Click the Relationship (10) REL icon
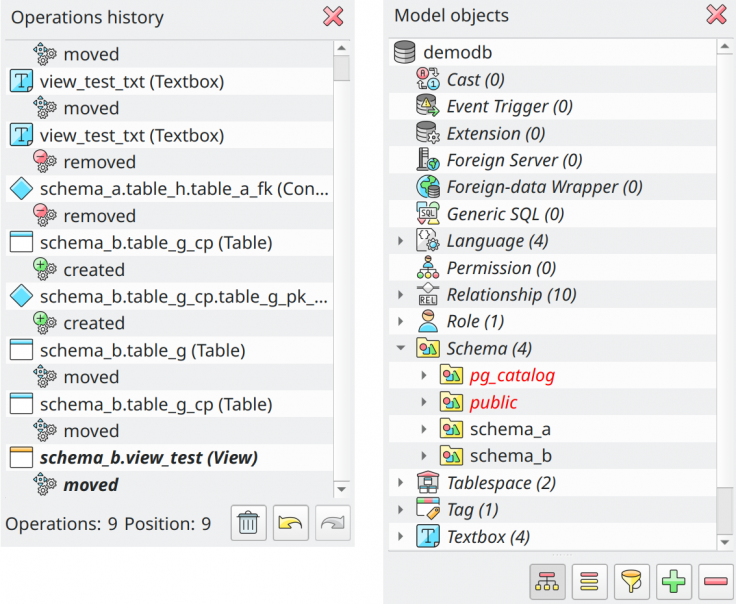736x604 pixels. pos(428,294)
